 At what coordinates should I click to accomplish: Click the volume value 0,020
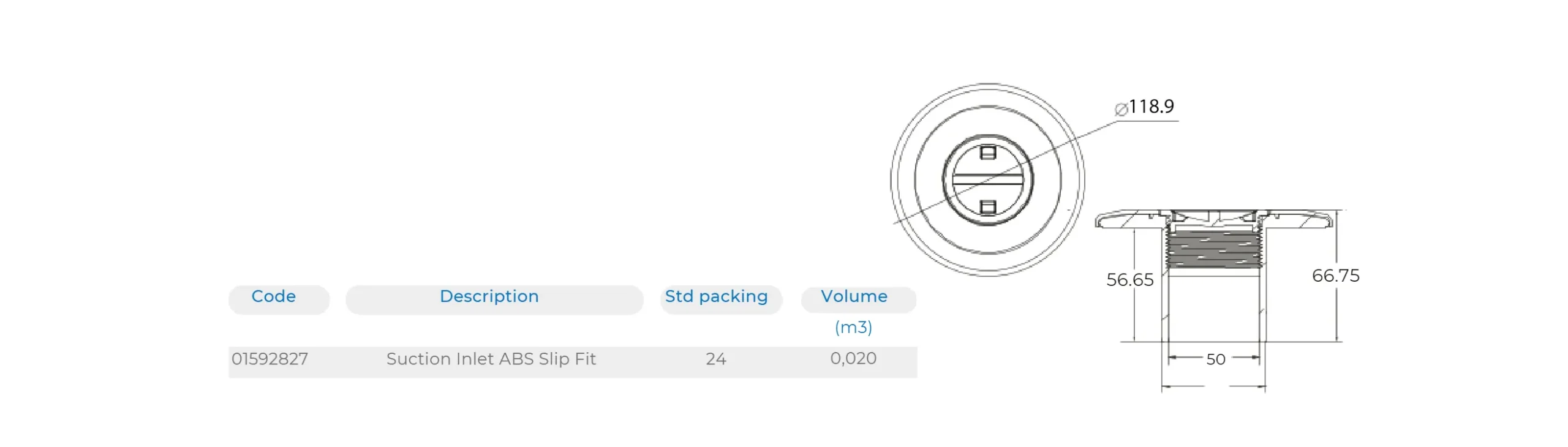[853, 358]
